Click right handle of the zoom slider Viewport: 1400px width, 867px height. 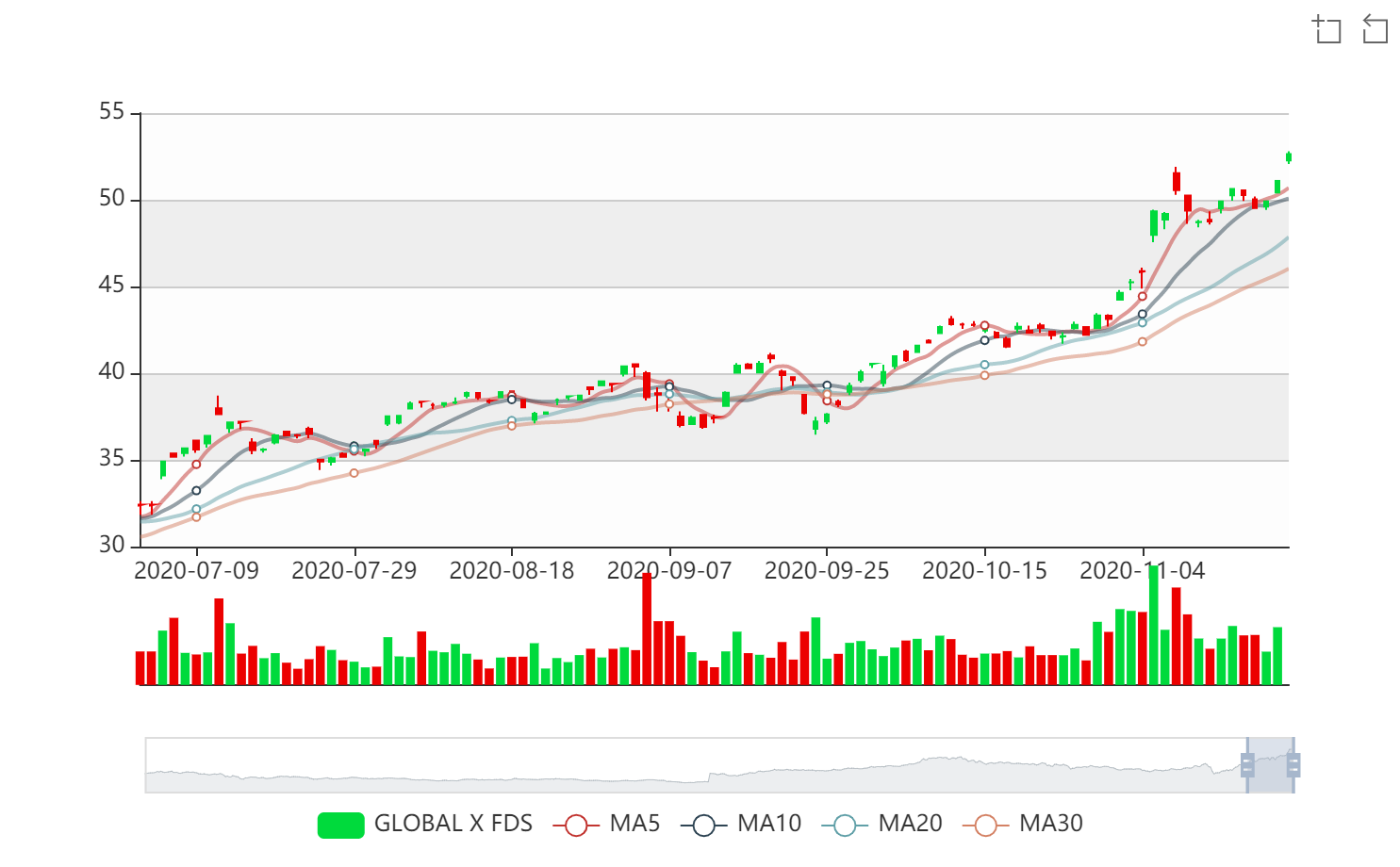click(x=1293, y=765)
